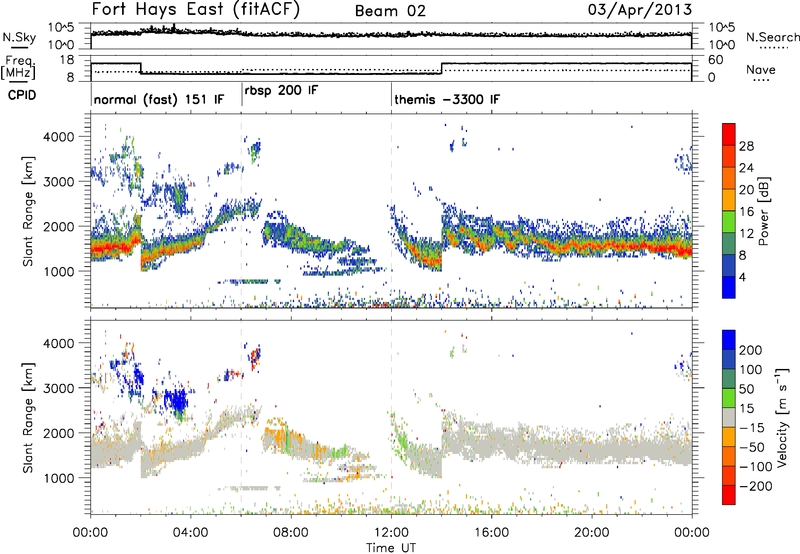
Task: Pick the light green 12–16 dB Power segment
Action: click(x=729, y=221)
